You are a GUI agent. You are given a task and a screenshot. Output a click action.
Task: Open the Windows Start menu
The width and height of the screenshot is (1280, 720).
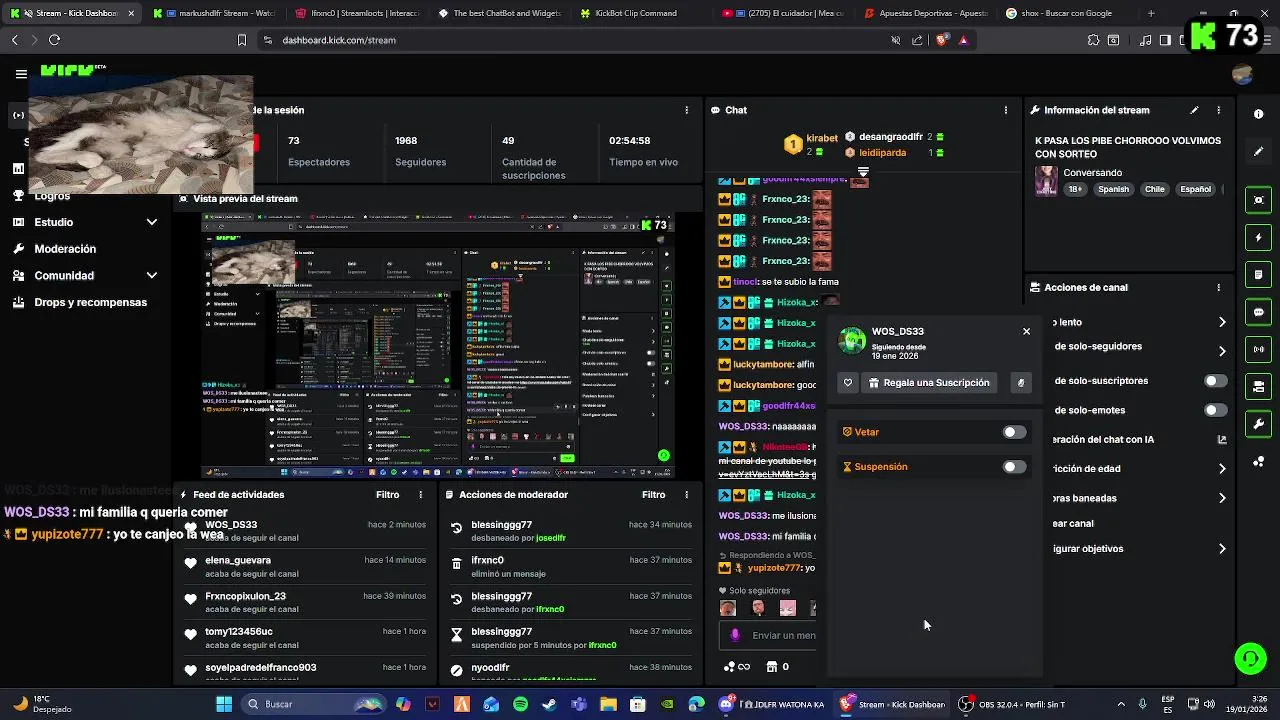pos(224,704)
